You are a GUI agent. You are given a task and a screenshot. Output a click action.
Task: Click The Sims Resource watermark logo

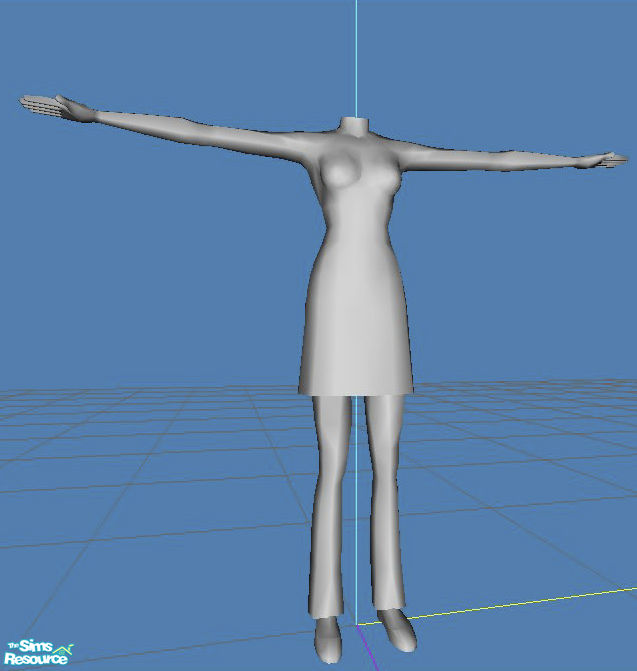(36, 653)
